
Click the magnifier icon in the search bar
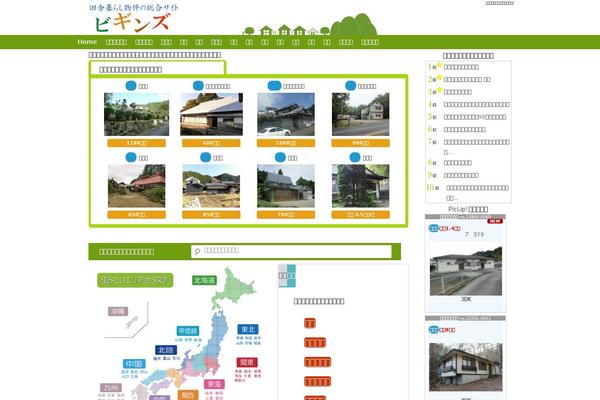click(x=197, y=251)
